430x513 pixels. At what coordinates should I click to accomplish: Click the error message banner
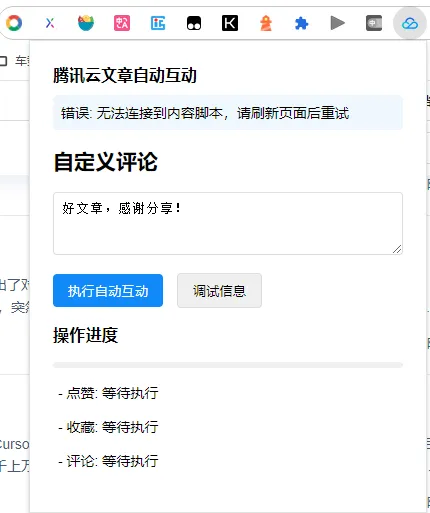pyautogui.click(x=228, y=113)
